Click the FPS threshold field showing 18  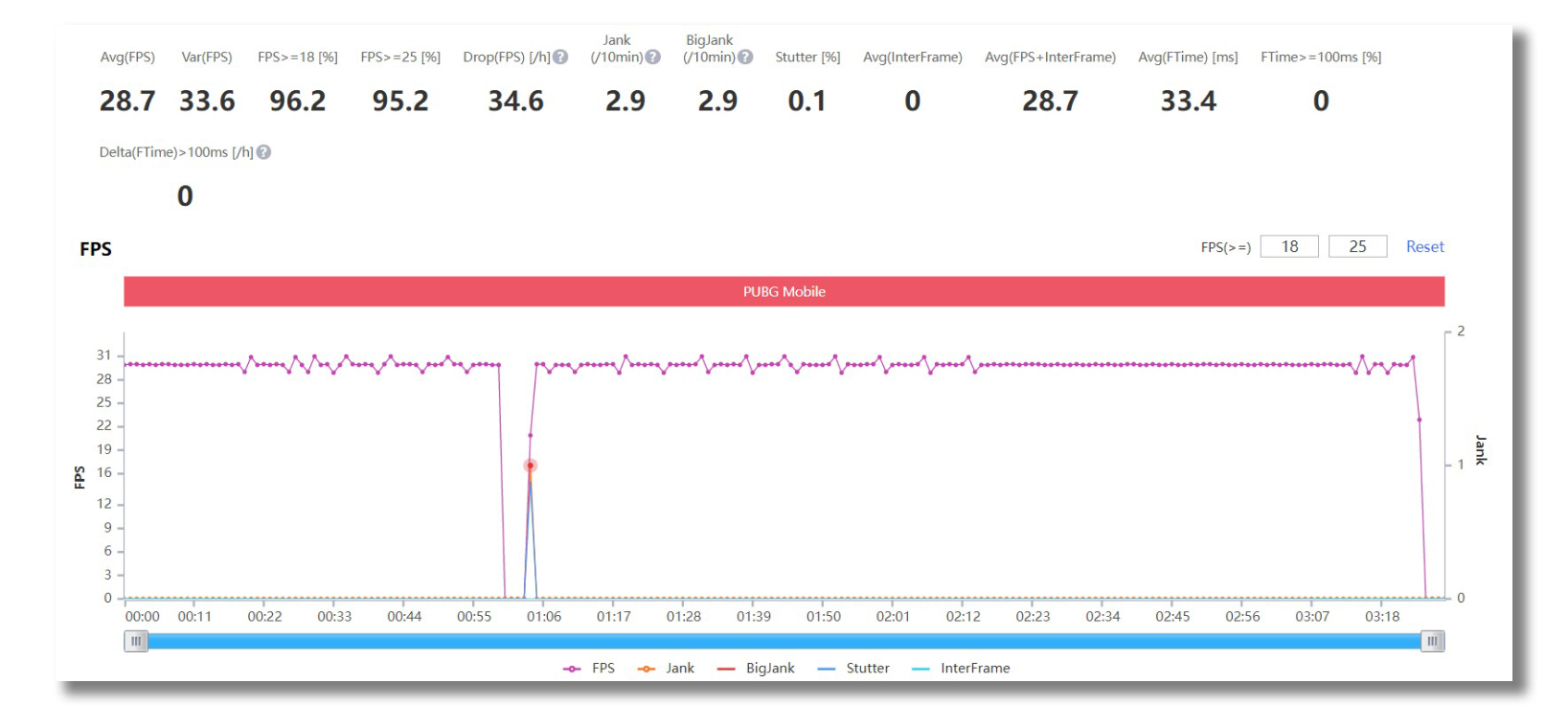coord(1289,247)
